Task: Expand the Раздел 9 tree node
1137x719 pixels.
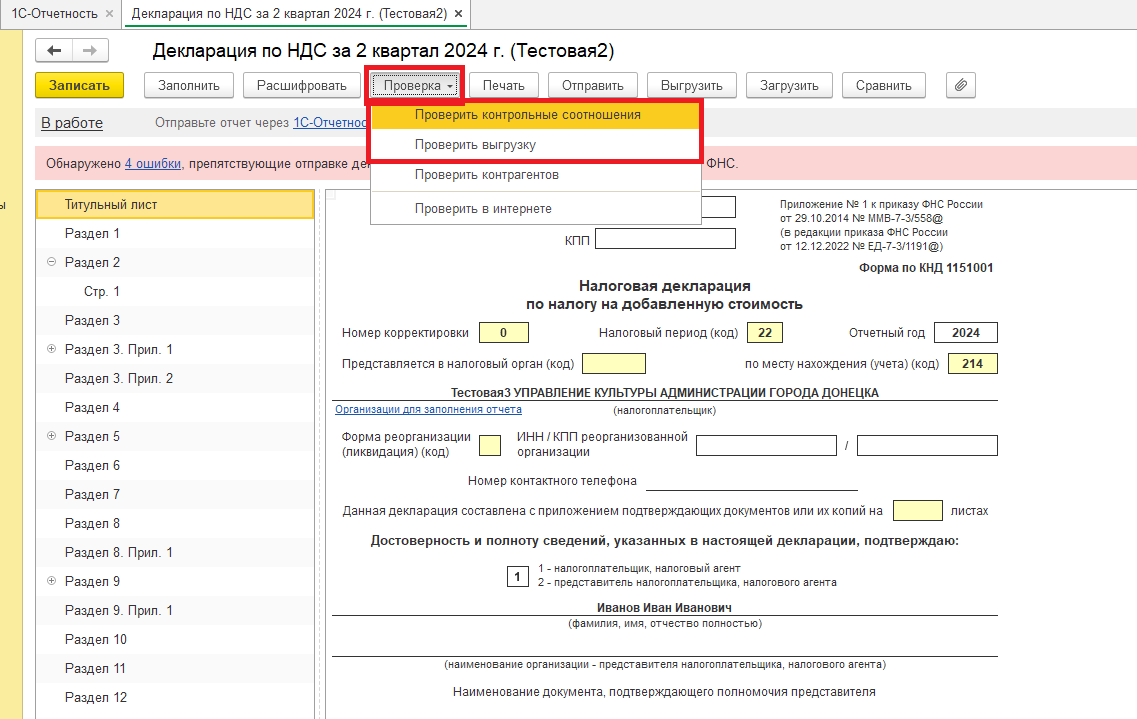Action: [51, 581]
